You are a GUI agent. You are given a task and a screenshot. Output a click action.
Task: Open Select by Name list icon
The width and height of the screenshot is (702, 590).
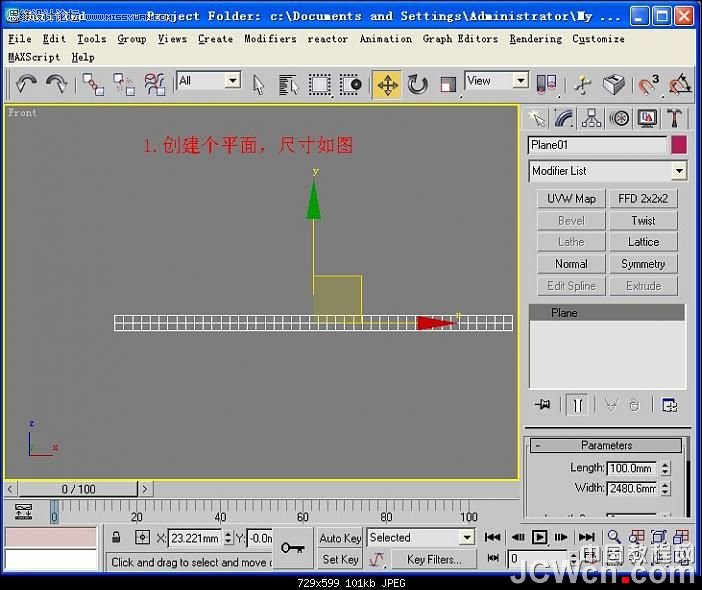click(x=288, y=85)
